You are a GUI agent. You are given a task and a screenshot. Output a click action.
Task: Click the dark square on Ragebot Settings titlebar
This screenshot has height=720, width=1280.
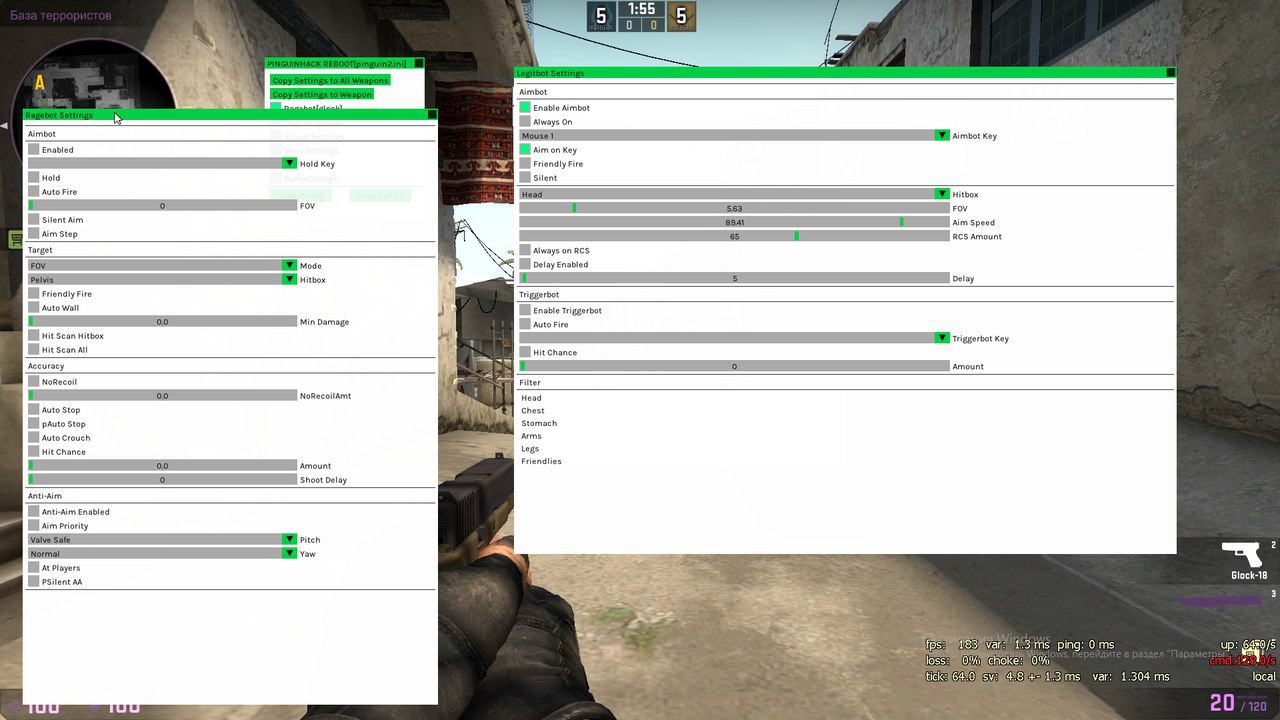point(432,115)
